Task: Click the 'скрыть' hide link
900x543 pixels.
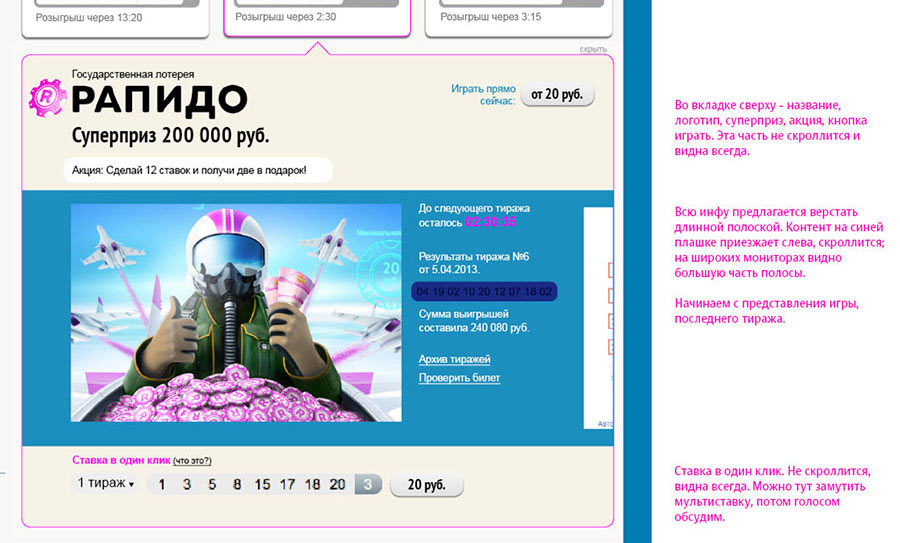Action: click(x=593, y=49)
